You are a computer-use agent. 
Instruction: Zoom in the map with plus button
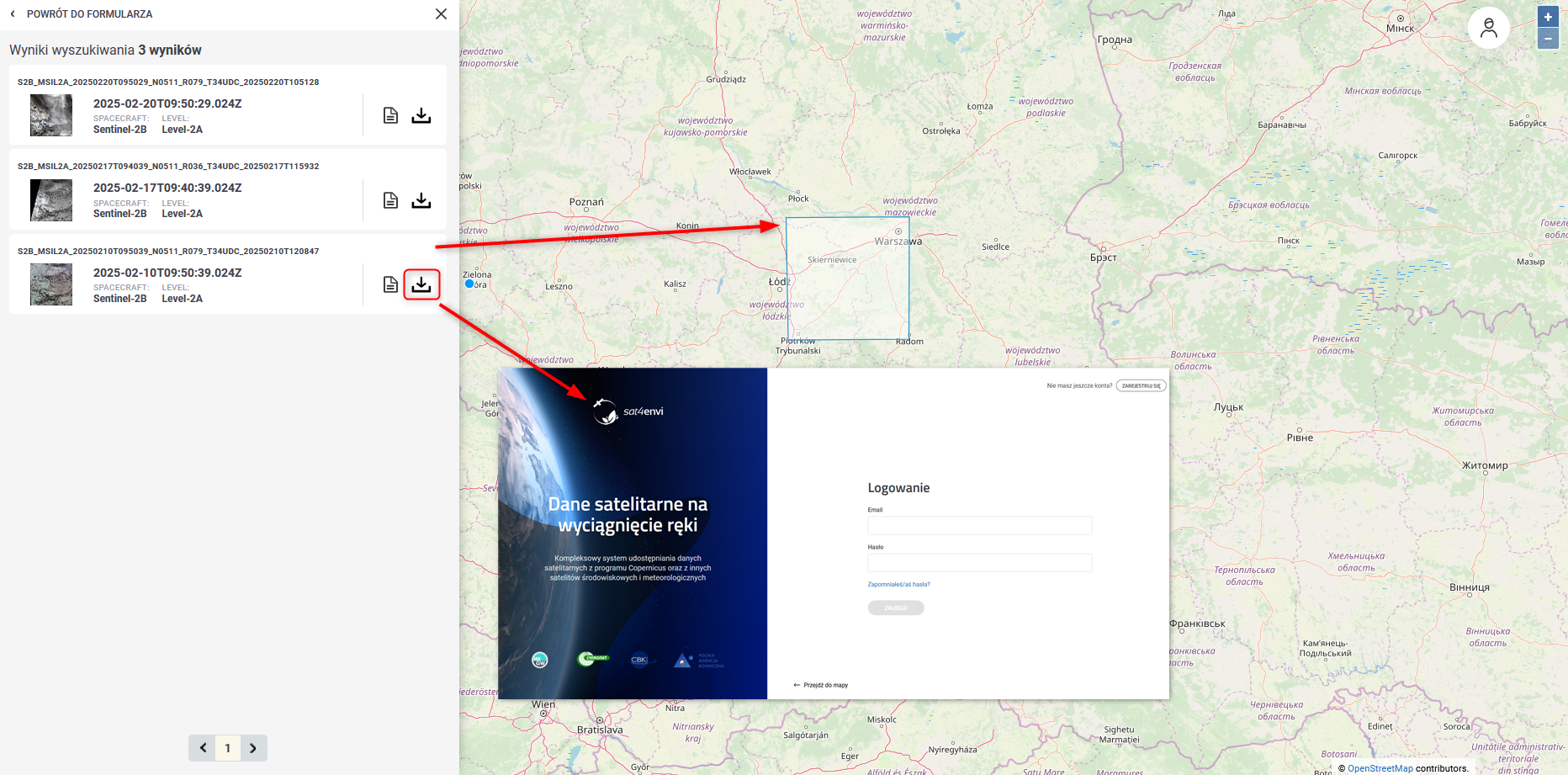[1548, 17]
